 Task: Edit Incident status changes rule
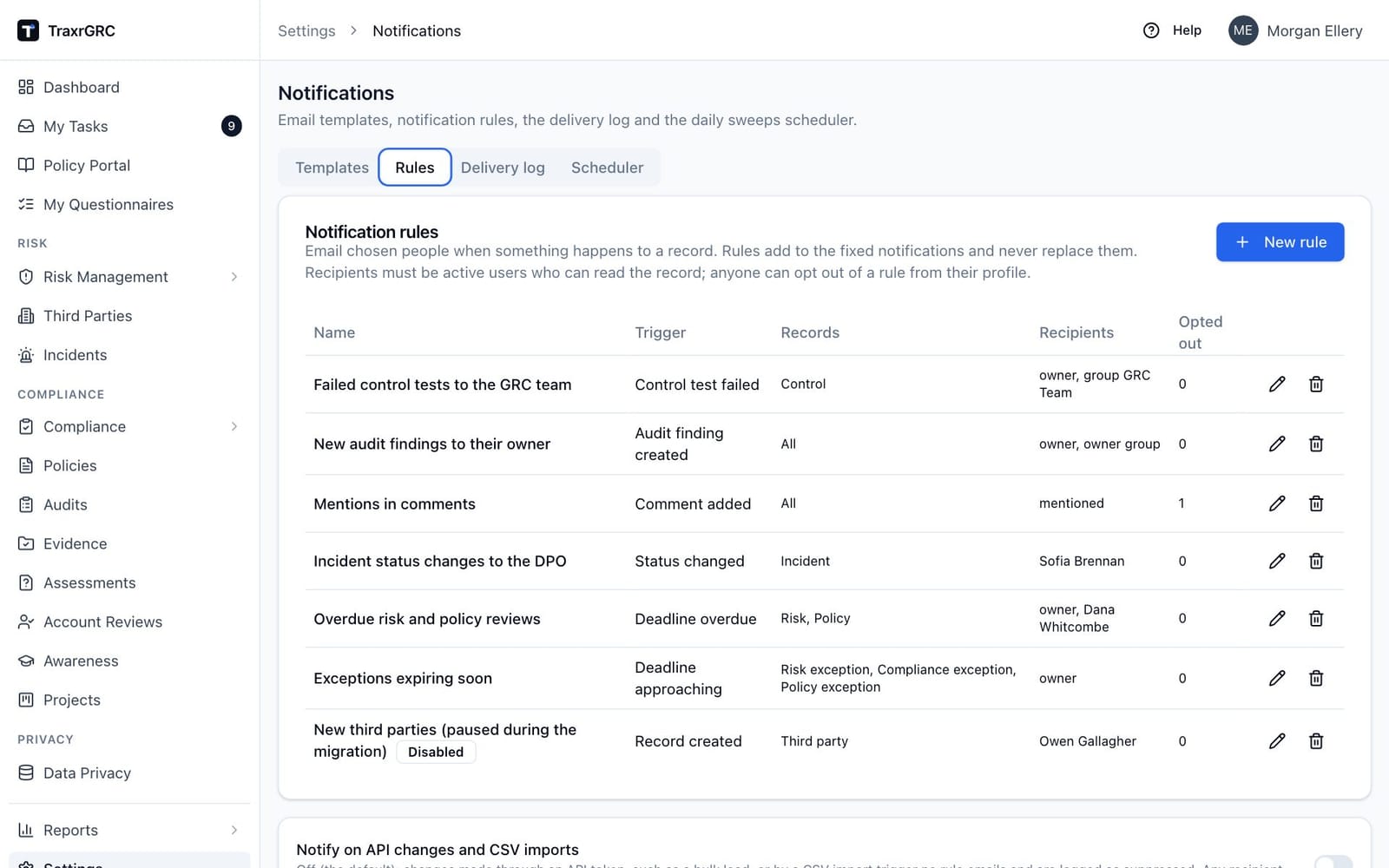tap(1277, 561)
